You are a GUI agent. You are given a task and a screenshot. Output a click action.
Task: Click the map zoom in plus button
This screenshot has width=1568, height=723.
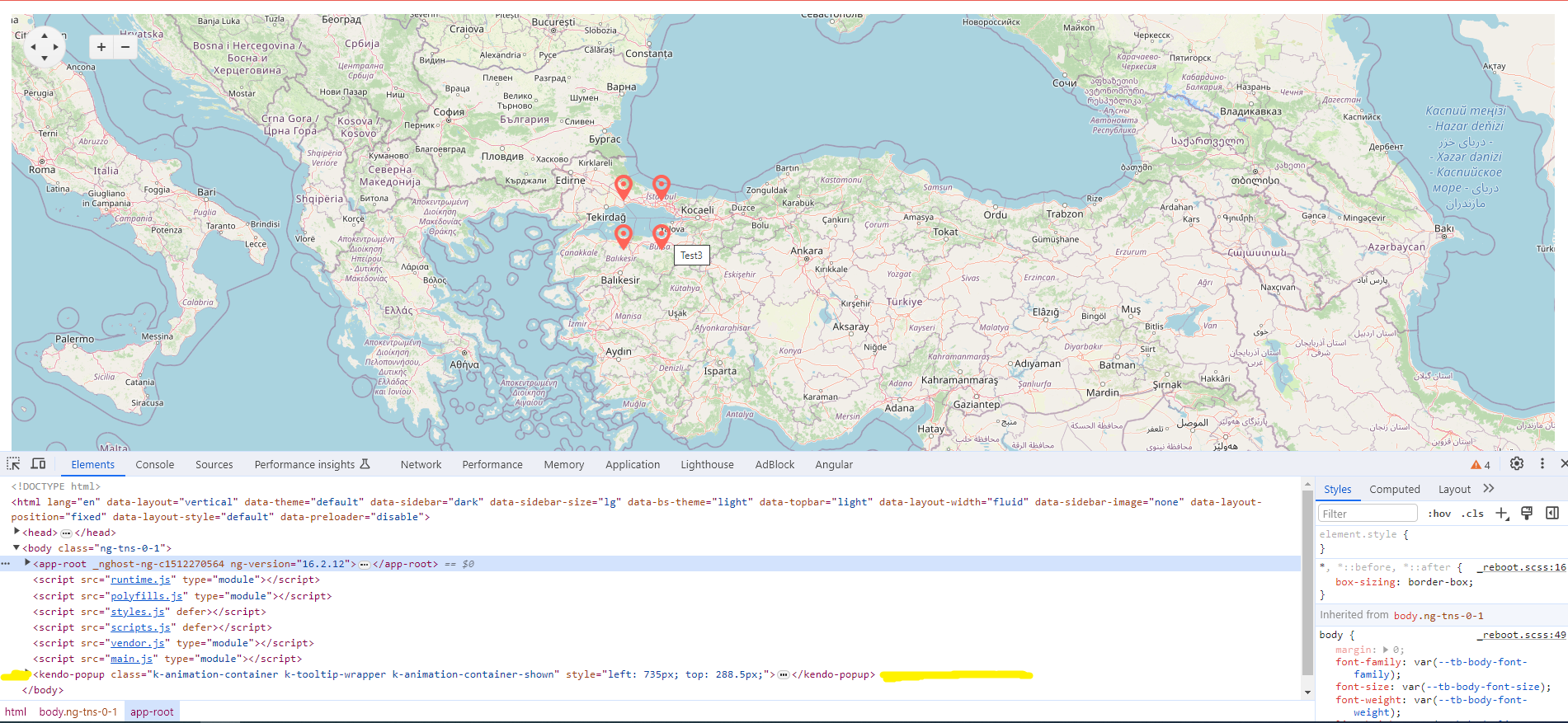[101, 47]
